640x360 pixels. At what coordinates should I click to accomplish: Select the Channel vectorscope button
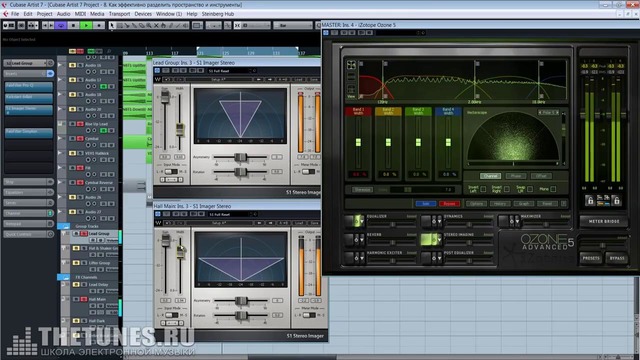pyautogui.click(x=490, y=176)
